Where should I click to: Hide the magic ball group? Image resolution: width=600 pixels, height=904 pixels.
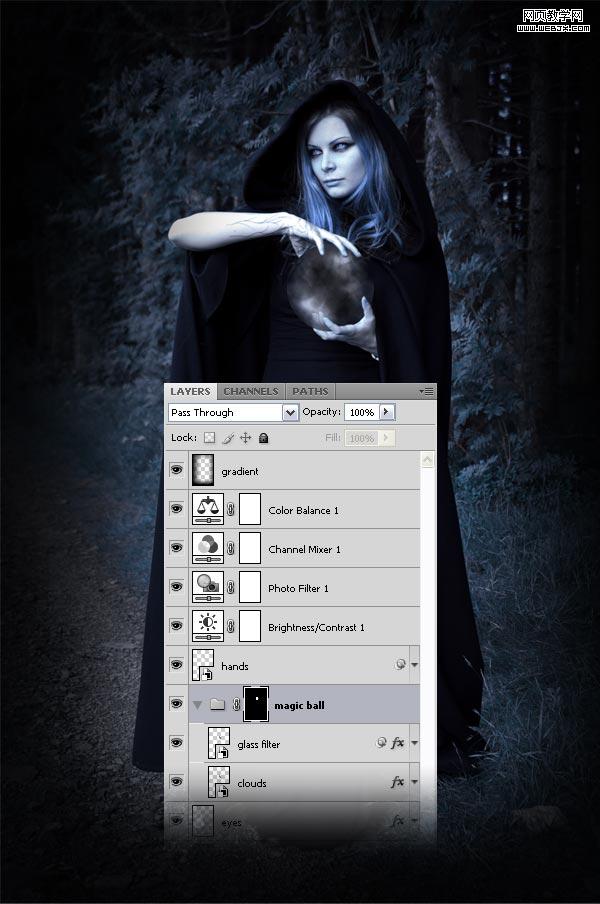(176, 704)
